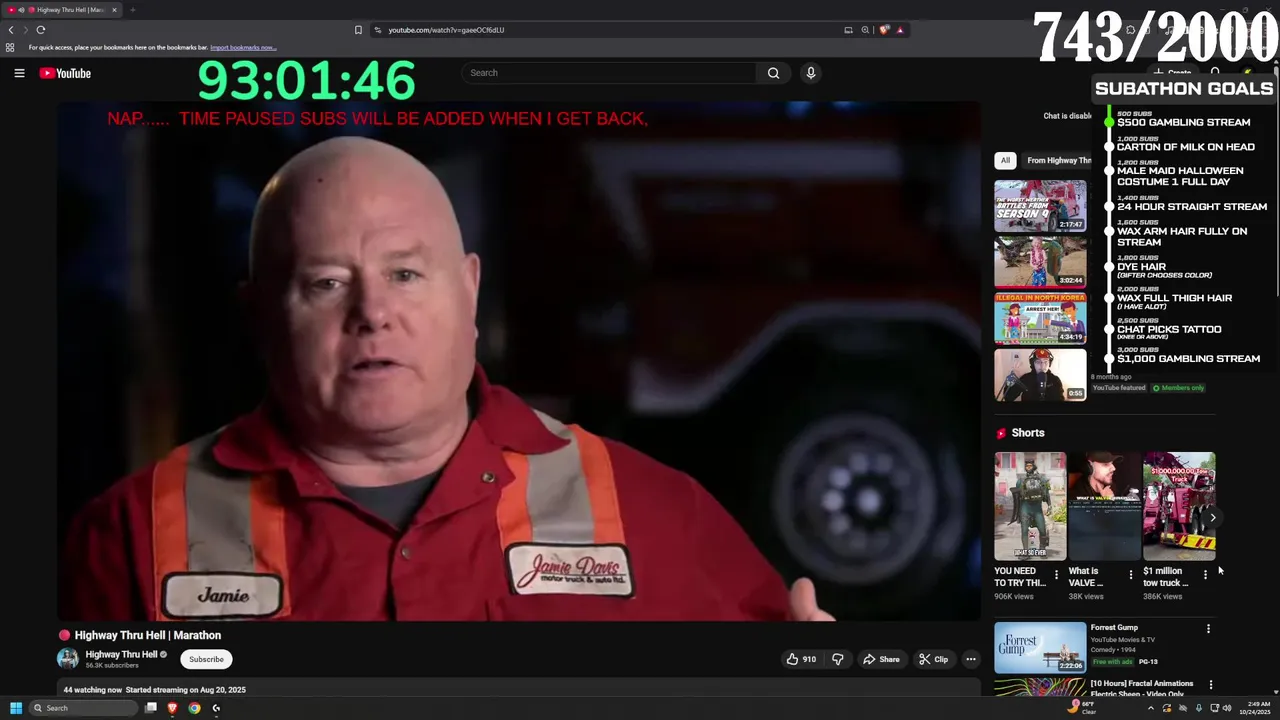Viewport: 1280px width, 720px height.
Task: Open the YouTube guide hamburger menu
Action: (x=19, y=73)
